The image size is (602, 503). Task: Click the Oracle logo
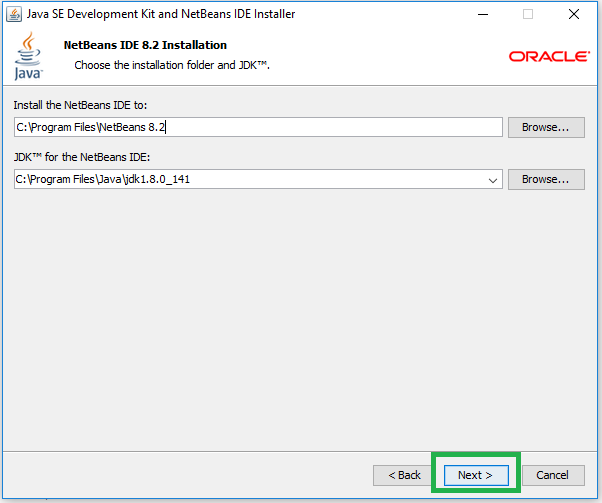549,56
